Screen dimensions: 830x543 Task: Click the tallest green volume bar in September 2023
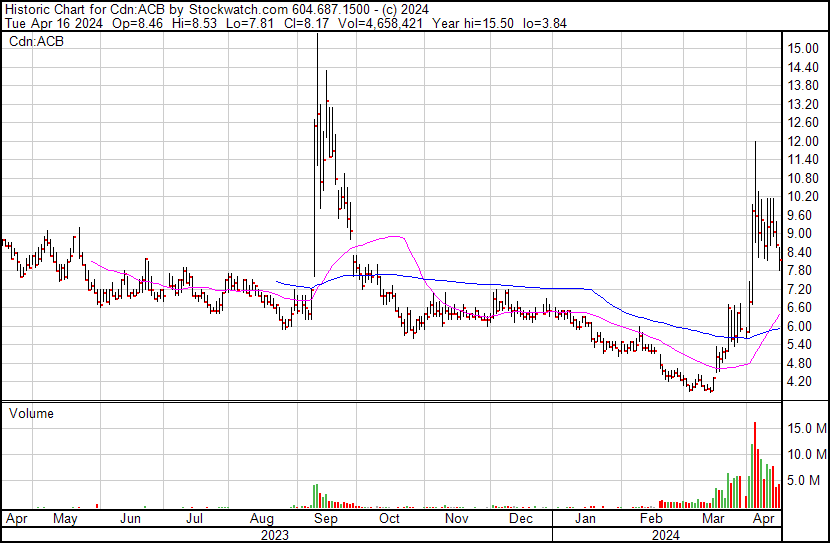pyautogui.click(x=317, y=496)
